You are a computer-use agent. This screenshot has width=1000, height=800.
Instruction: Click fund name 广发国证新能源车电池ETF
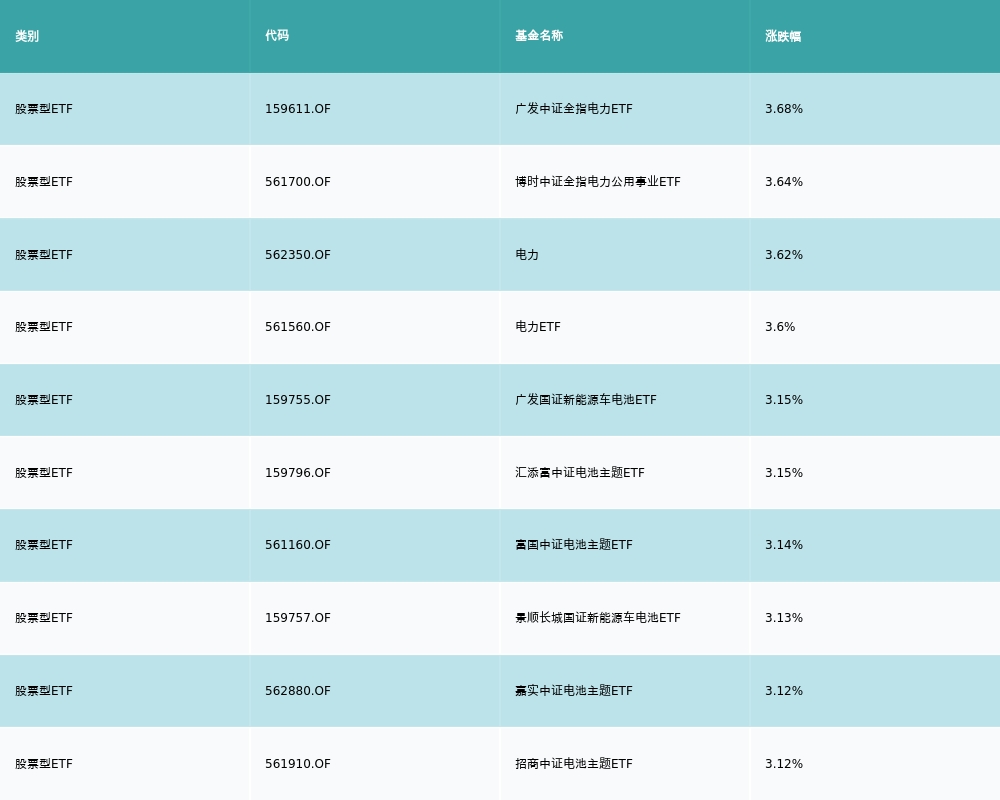point(585,400)
